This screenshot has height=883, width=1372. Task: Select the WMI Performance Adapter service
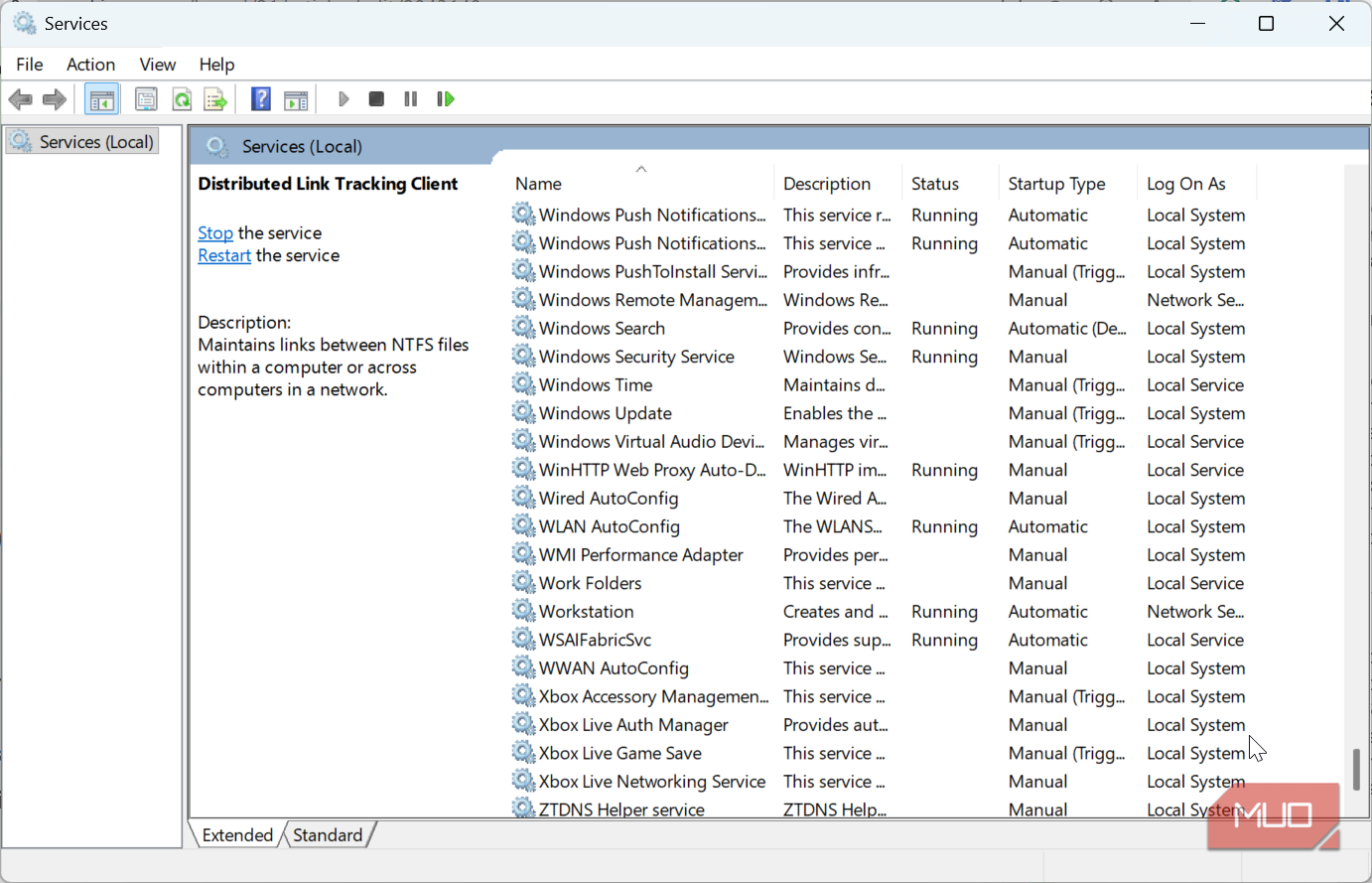point(879,554)
